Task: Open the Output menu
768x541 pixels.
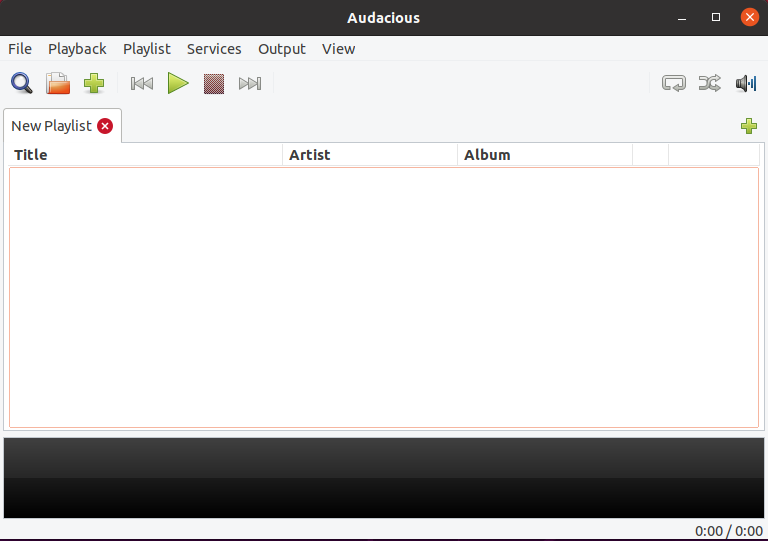Action: [282, 49]
